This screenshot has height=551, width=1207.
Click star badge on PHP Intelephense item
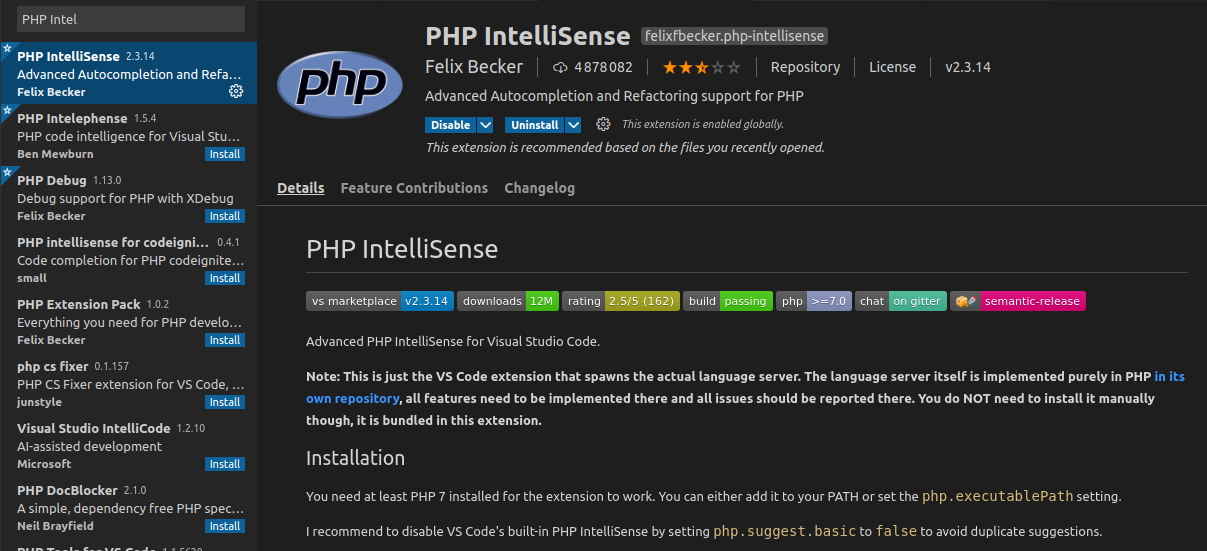tap(6, 110)
